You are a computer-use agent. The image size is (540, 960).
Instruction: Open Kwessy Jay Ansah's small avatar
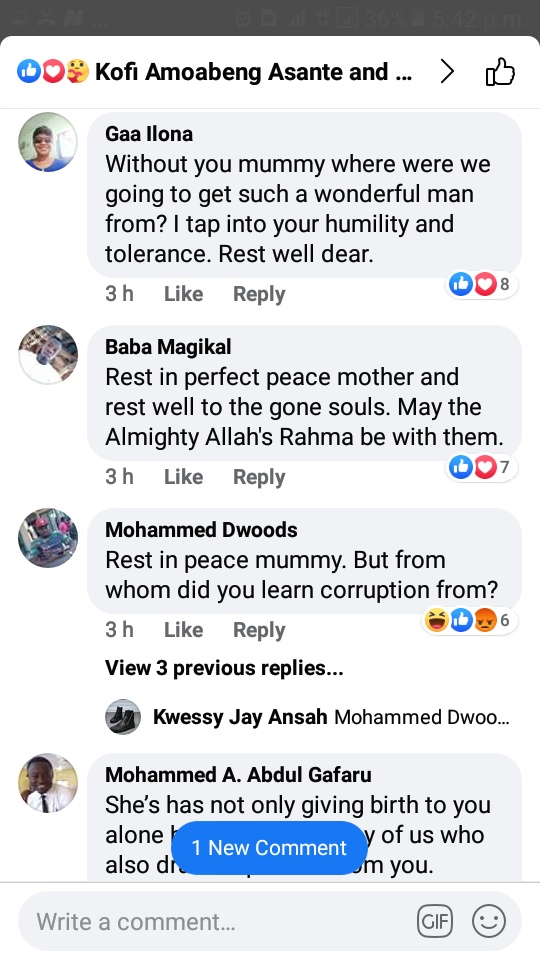tap(123, 716)
